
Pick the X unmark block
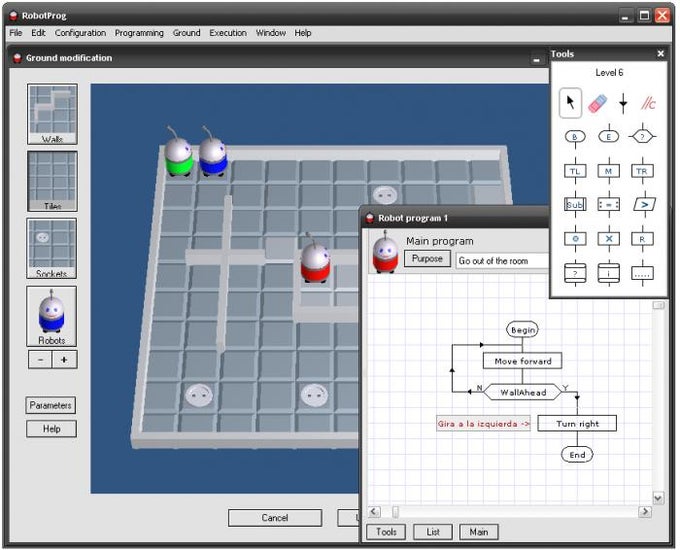tap(608, 239)
